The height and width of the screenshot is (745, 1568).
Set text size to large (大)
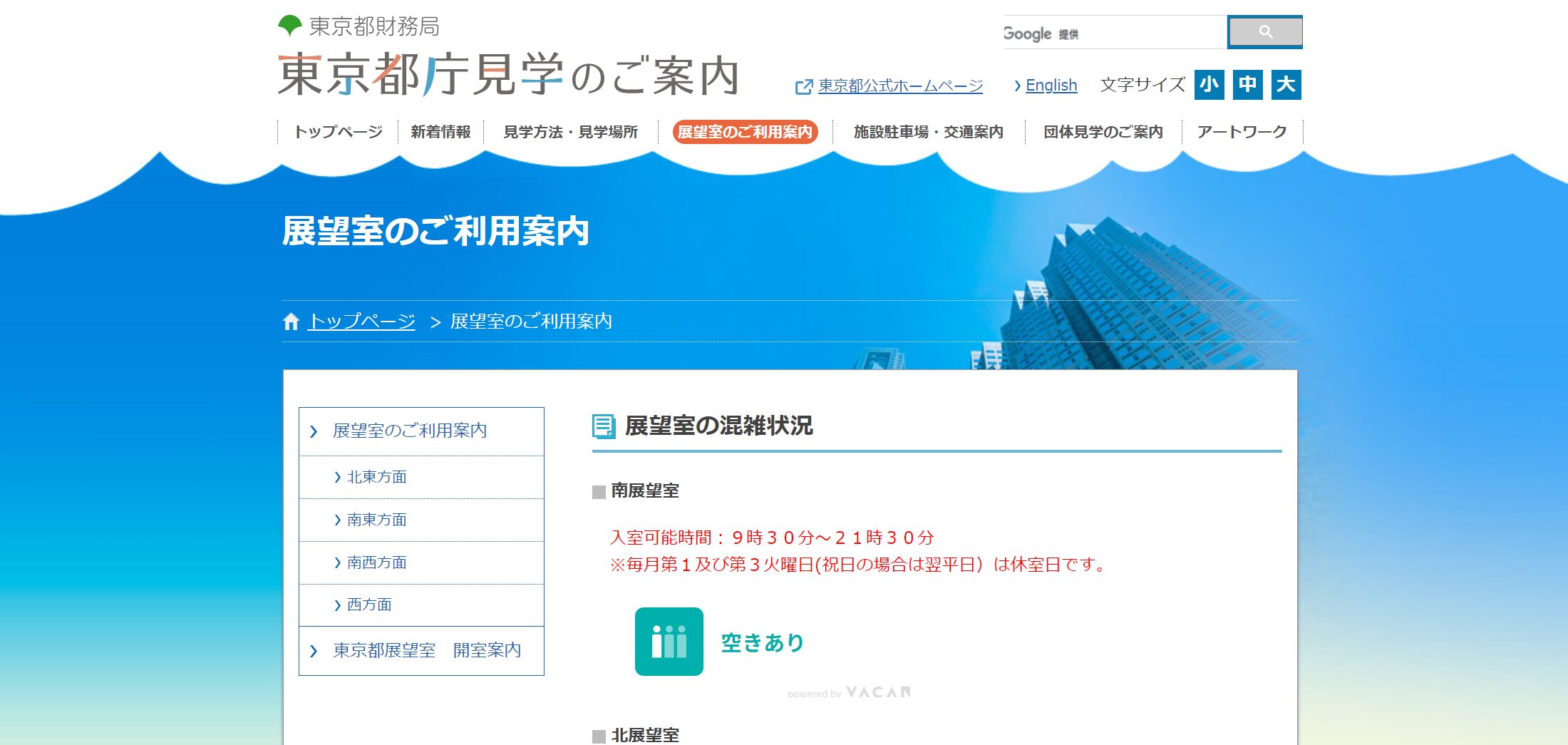[1286, 85]
